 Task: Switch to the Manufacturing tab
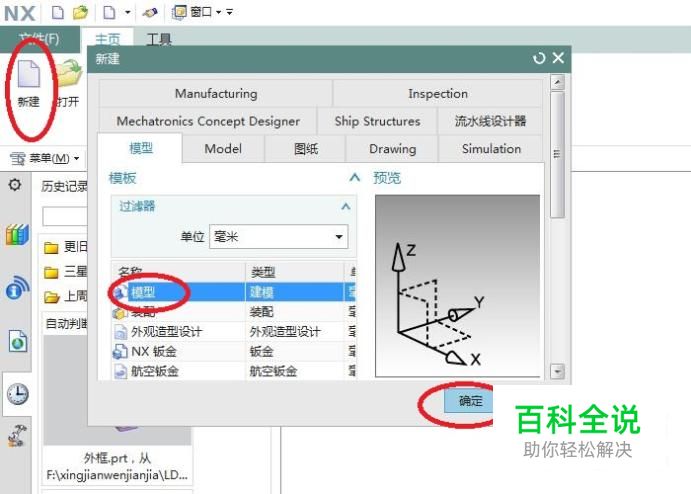[x=216, y=93]
